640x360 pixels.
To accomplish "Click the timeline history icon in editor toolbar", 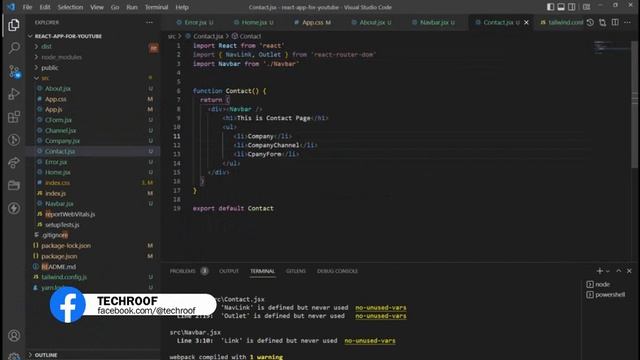I will pyautogui.click(x=590, y=22).
